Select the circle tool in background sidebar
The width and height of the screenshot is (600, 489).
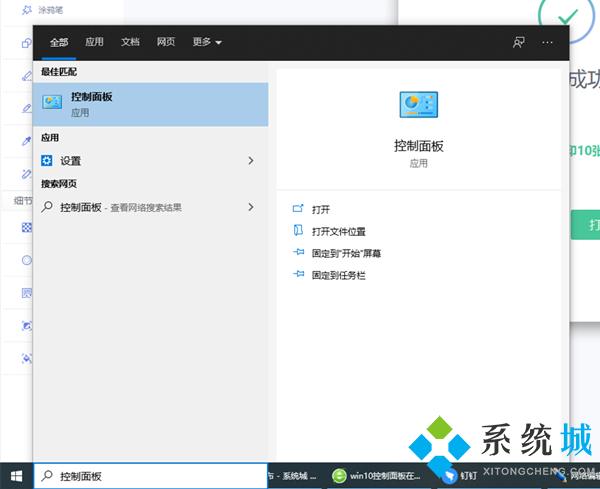[27, 261]
